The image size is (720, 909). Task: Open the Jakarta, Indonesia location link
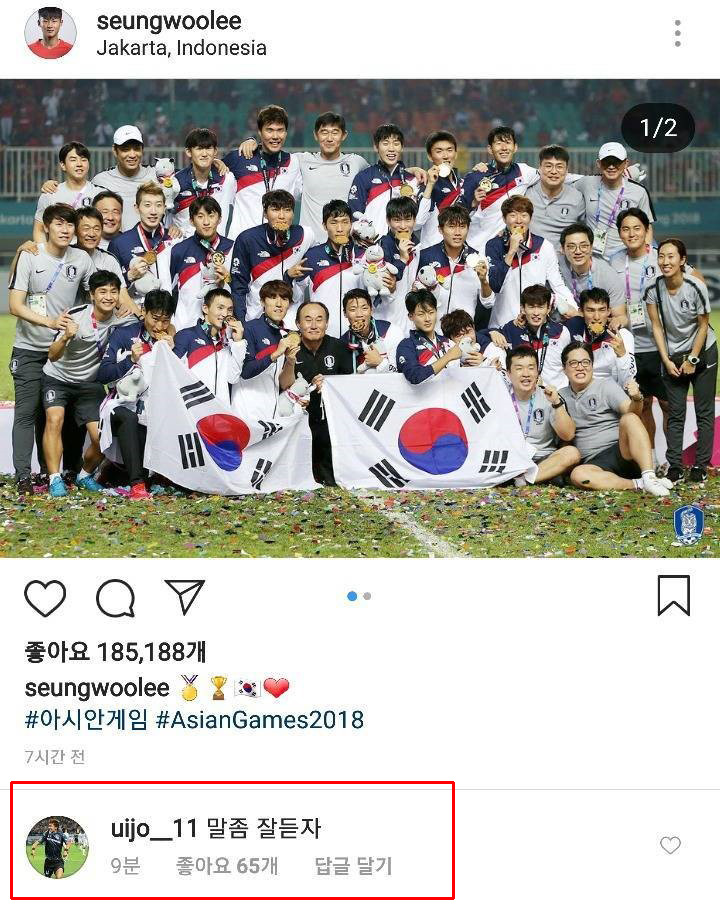click(x=181, y=48)
